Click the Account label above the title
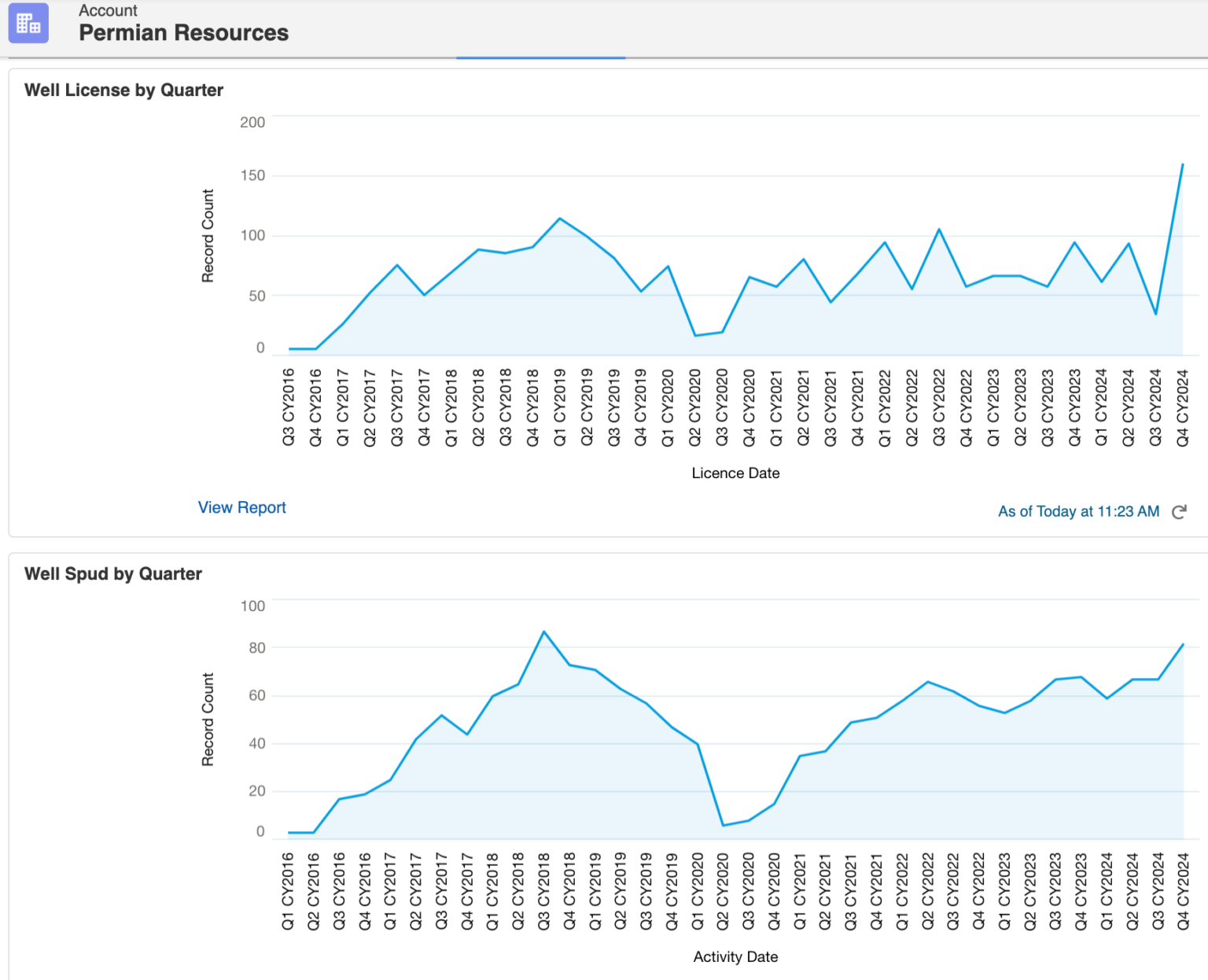Viewport: 1208px width, 980px height. (x=108, y=10)
